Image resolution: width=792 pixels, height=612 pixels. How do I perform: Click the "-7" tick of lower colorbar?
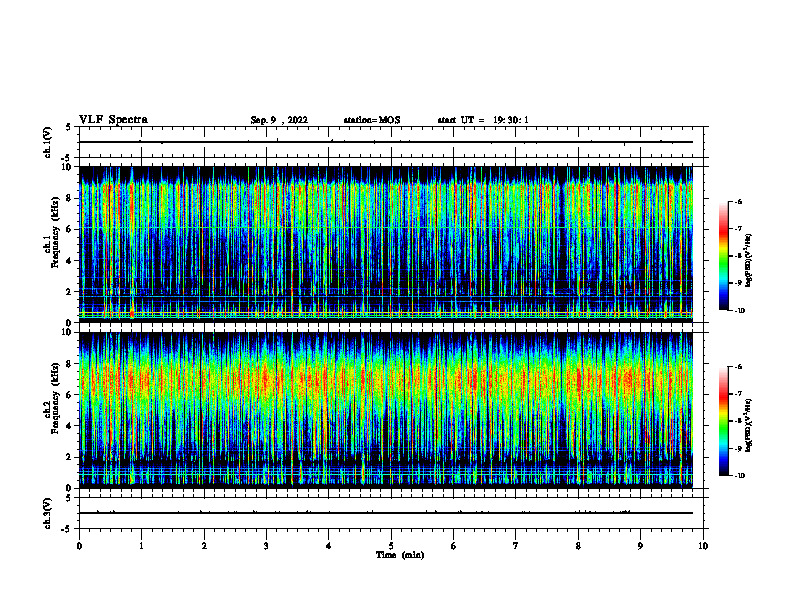[738, 394]
